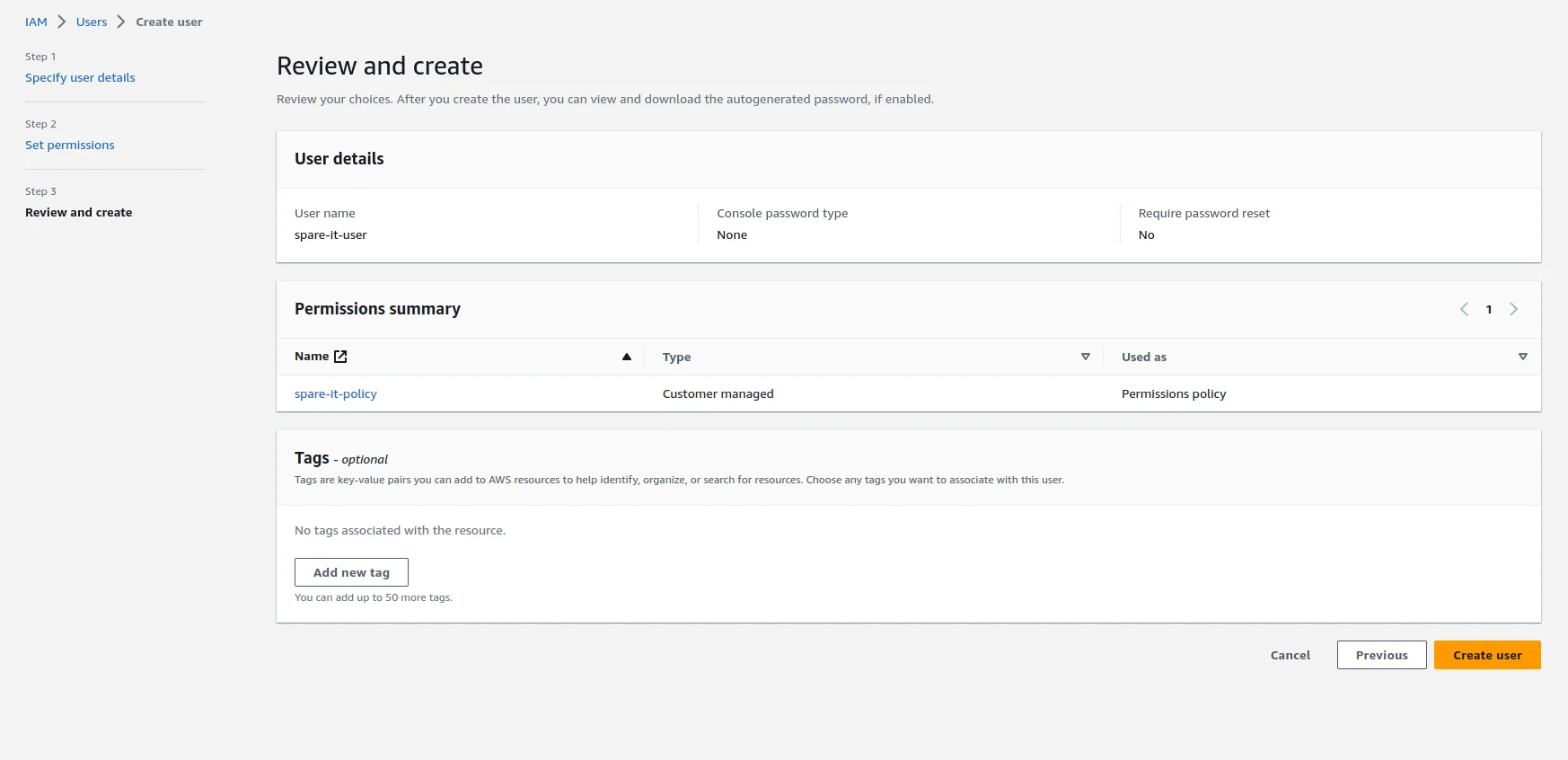Click the User details heading
1568x760 pixels.
pos(339,159)
